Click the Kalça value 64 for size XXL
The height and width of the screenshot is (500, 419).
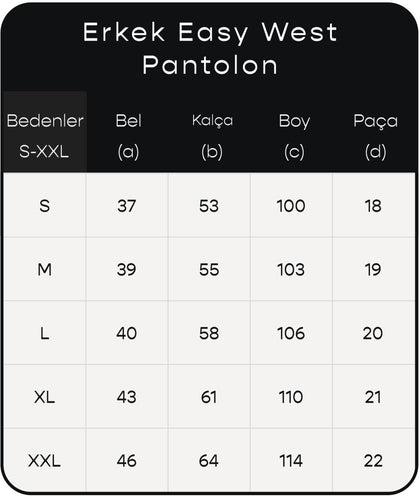click(209, 461)
